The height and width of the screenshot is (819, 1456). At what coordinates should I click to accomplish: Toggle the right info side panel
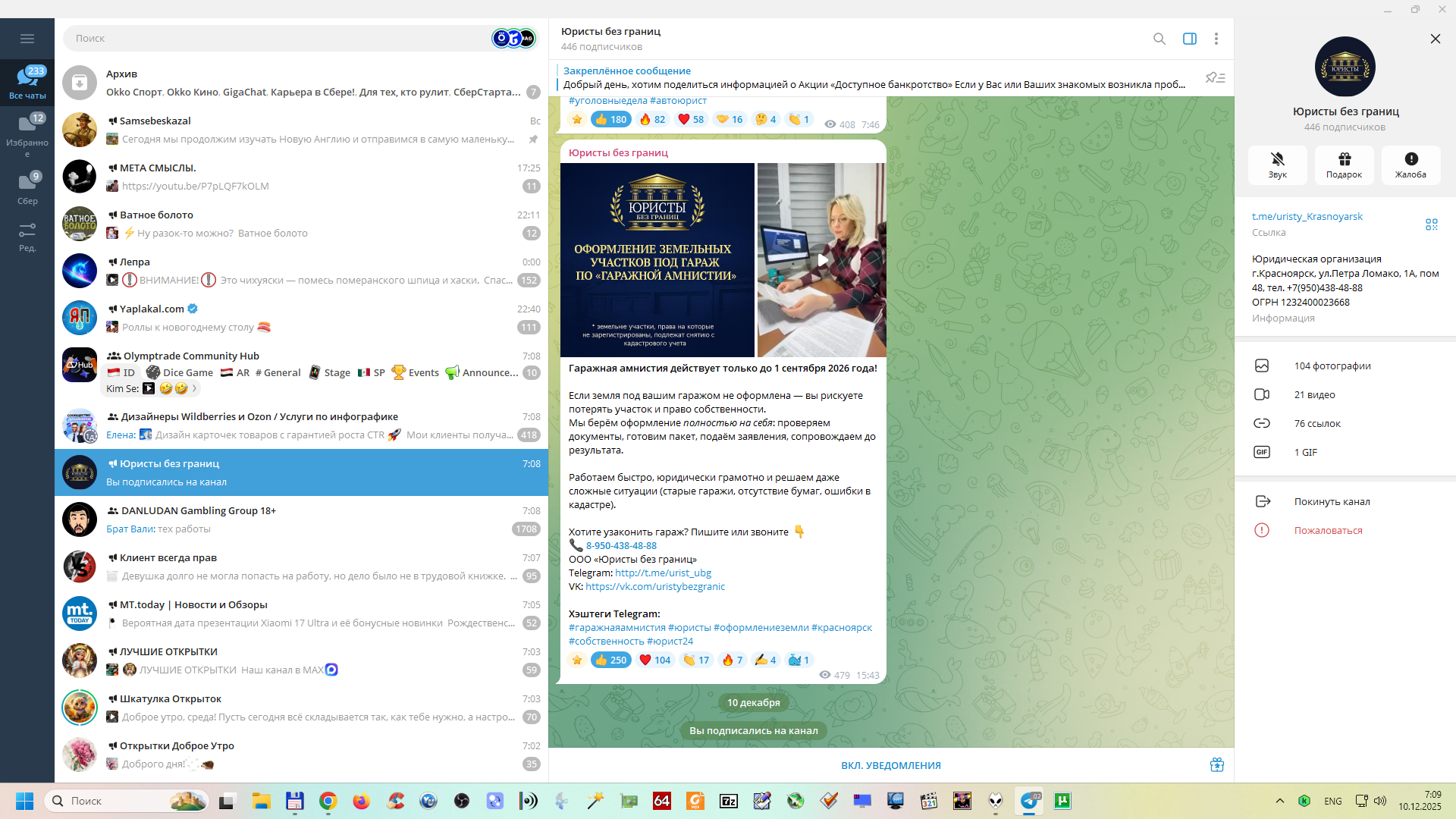click(1189, 39)
